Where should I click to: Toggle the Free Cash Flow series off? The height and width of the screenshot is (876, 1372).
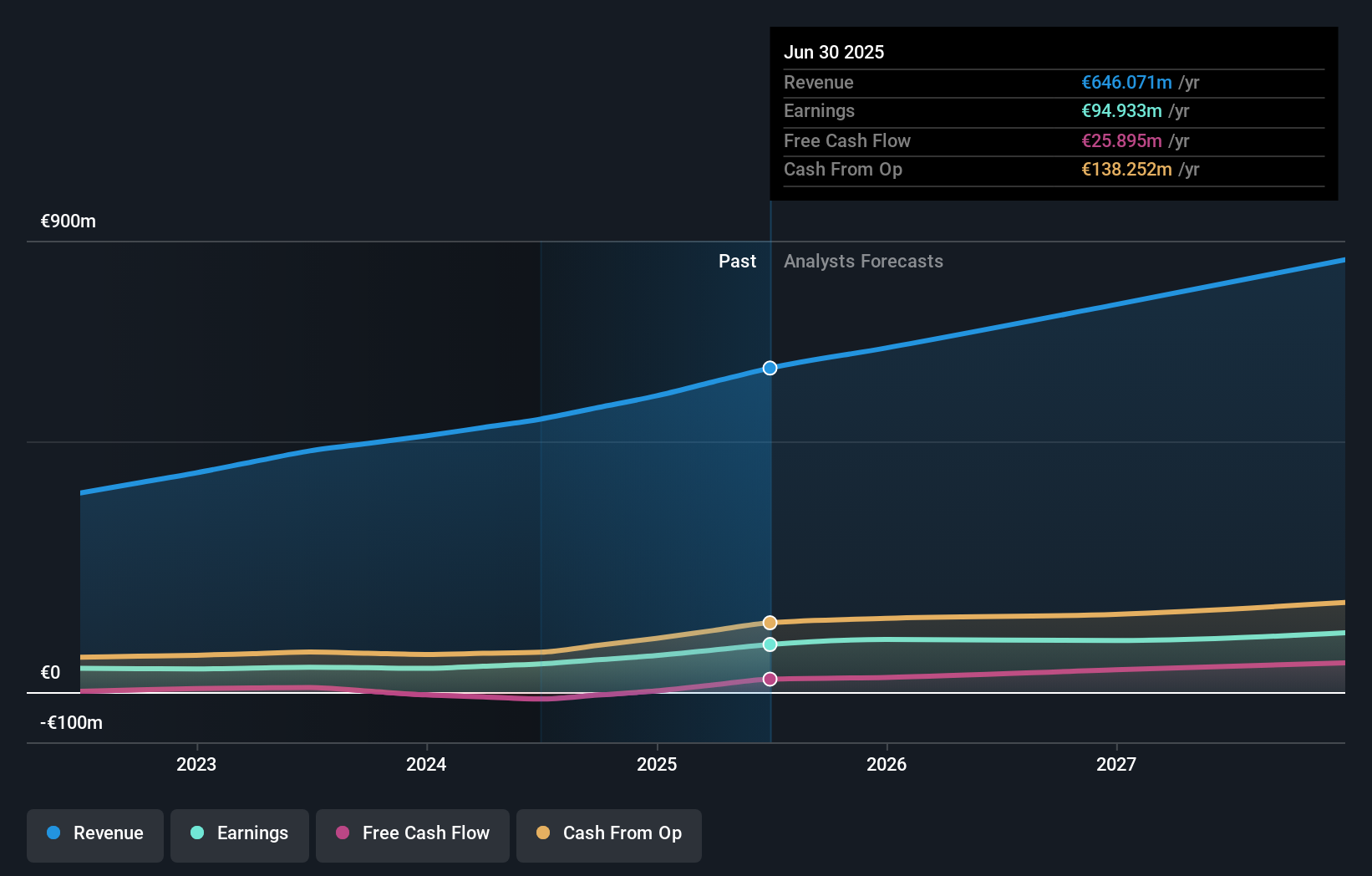pyautogui.click(x=412, y=833)
